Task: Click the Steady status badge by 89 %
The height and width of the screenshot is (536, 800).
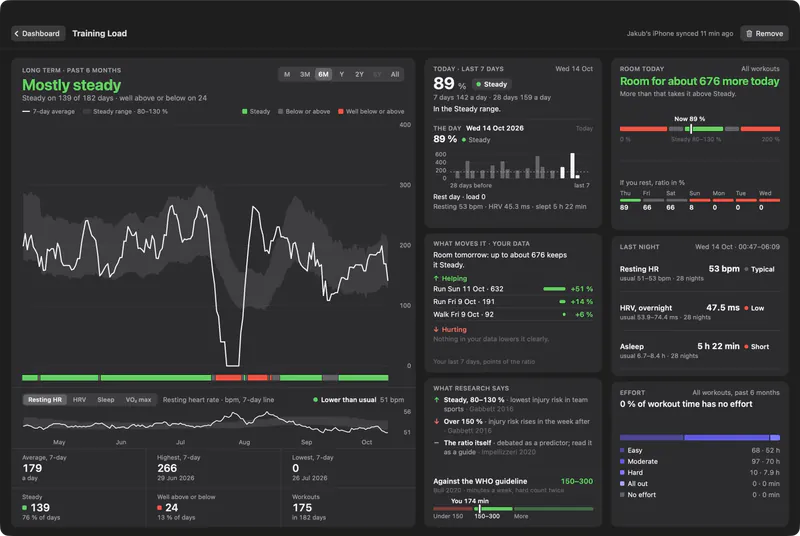Action: [x=492, y=84]
